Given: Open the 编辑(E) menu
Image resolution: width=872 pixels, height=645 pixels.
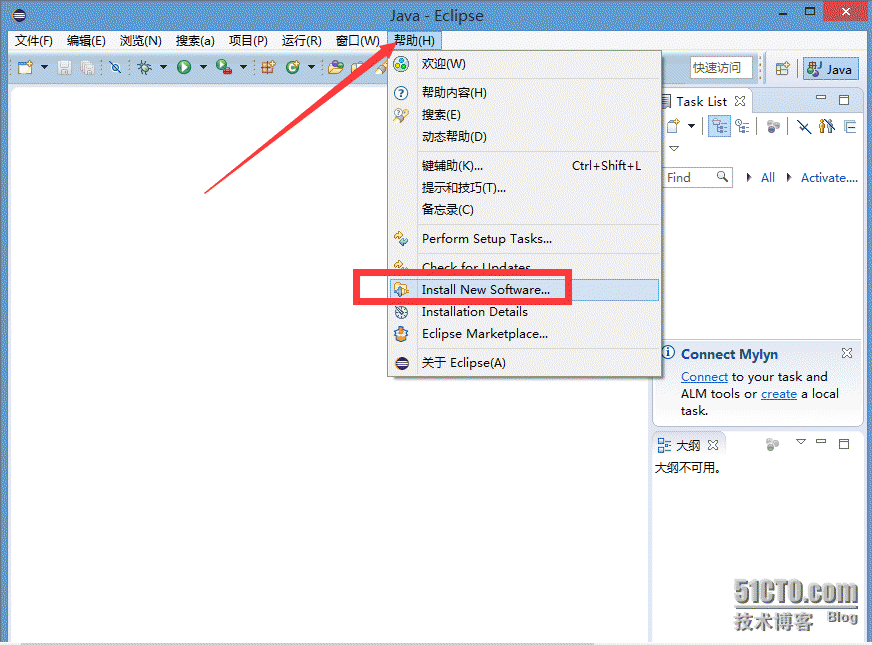Looking at the screenshot, I should 86,41.
